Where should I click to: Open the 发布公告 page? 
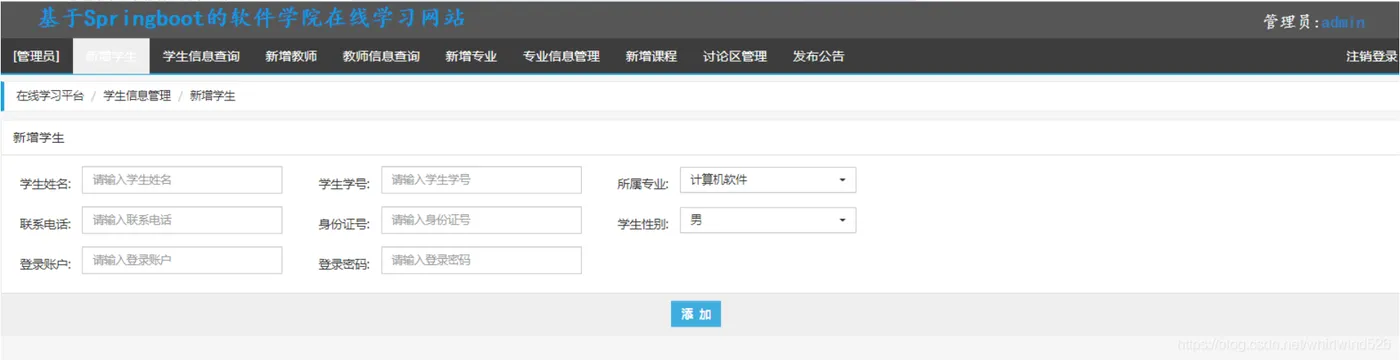pos(818,57)
